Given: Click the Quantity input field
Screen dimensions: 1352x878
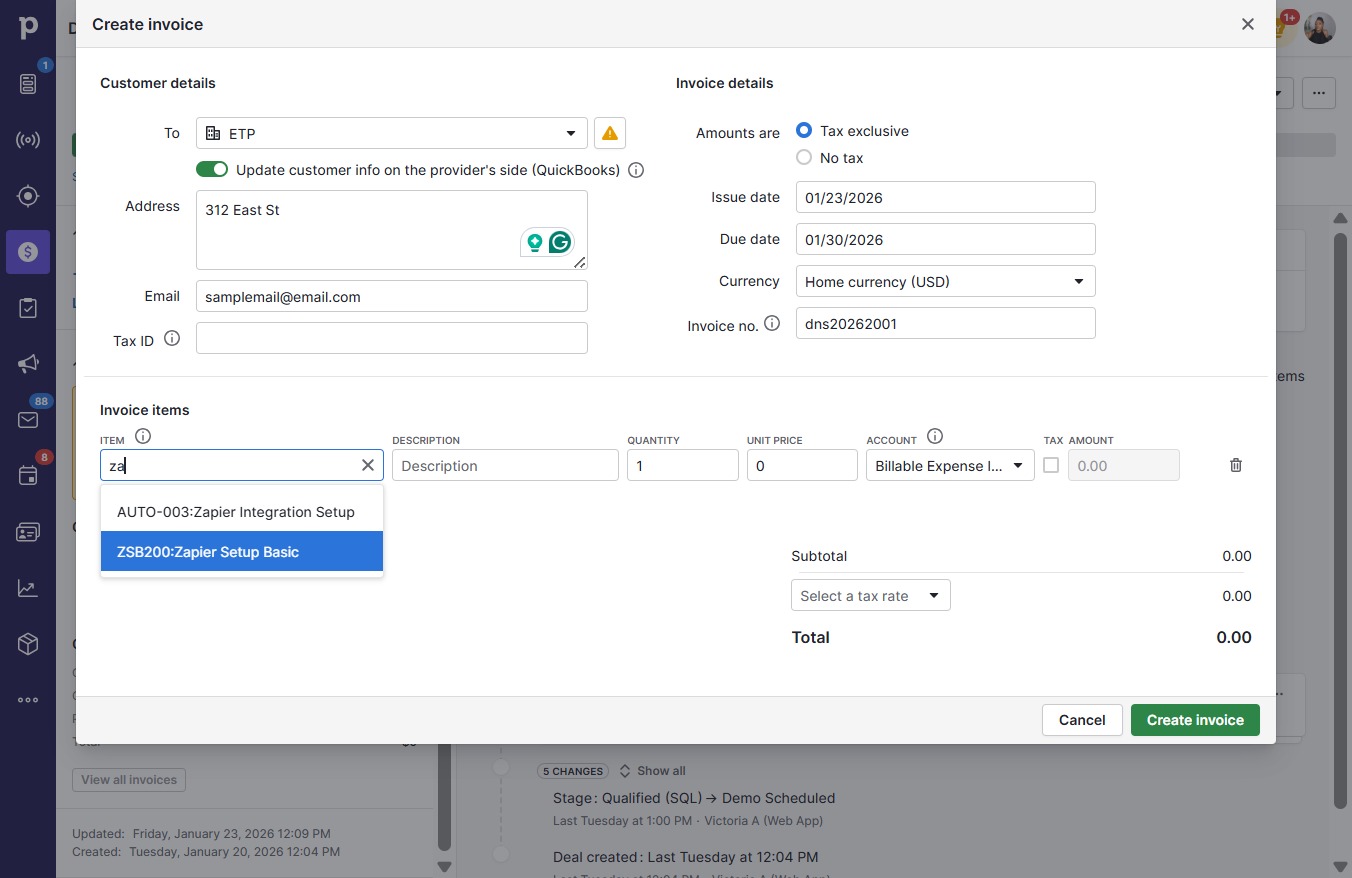Looking at the screenshot, I should pos(683,465).
